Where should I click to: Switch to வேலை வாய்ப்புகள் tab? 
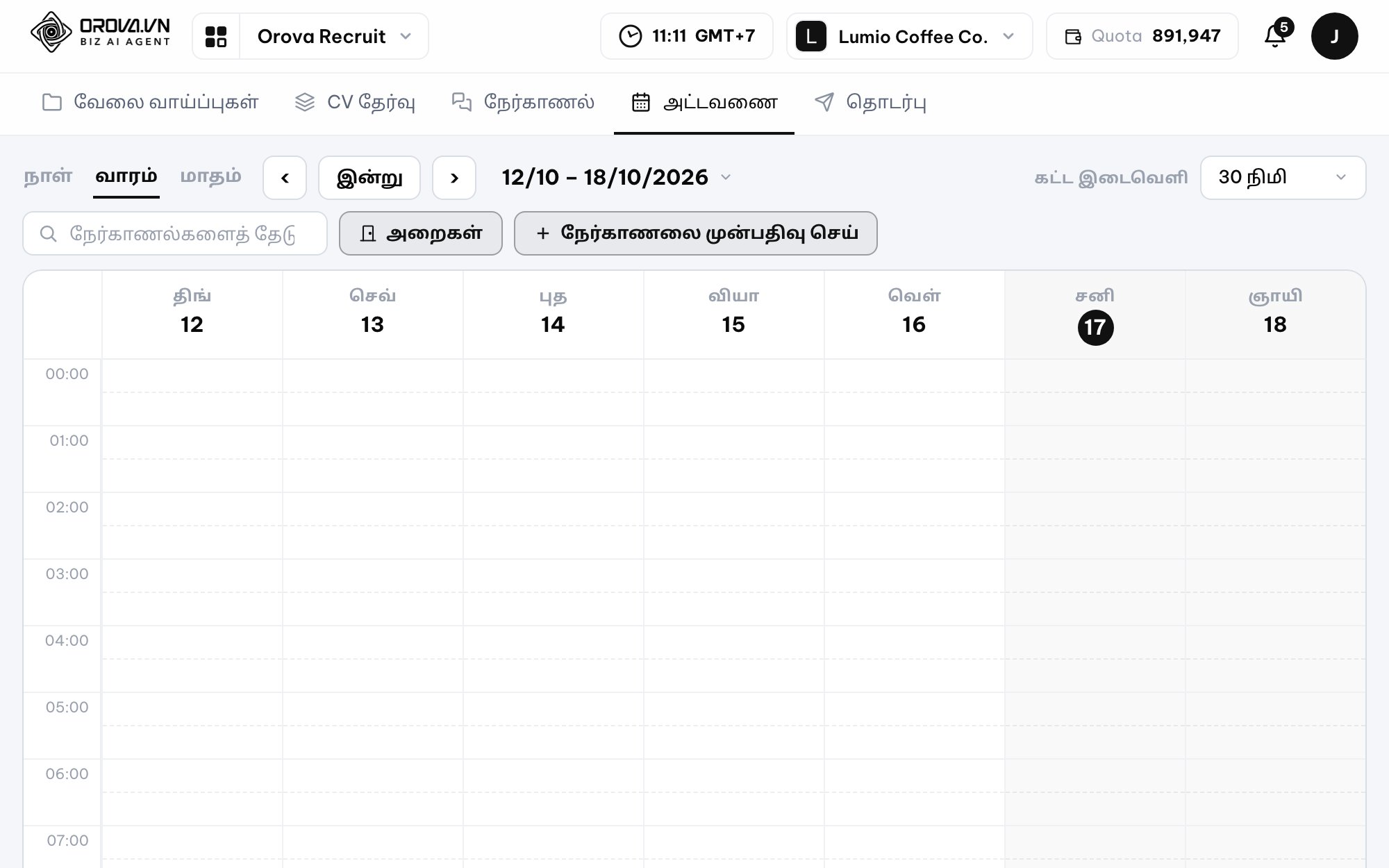150,103
